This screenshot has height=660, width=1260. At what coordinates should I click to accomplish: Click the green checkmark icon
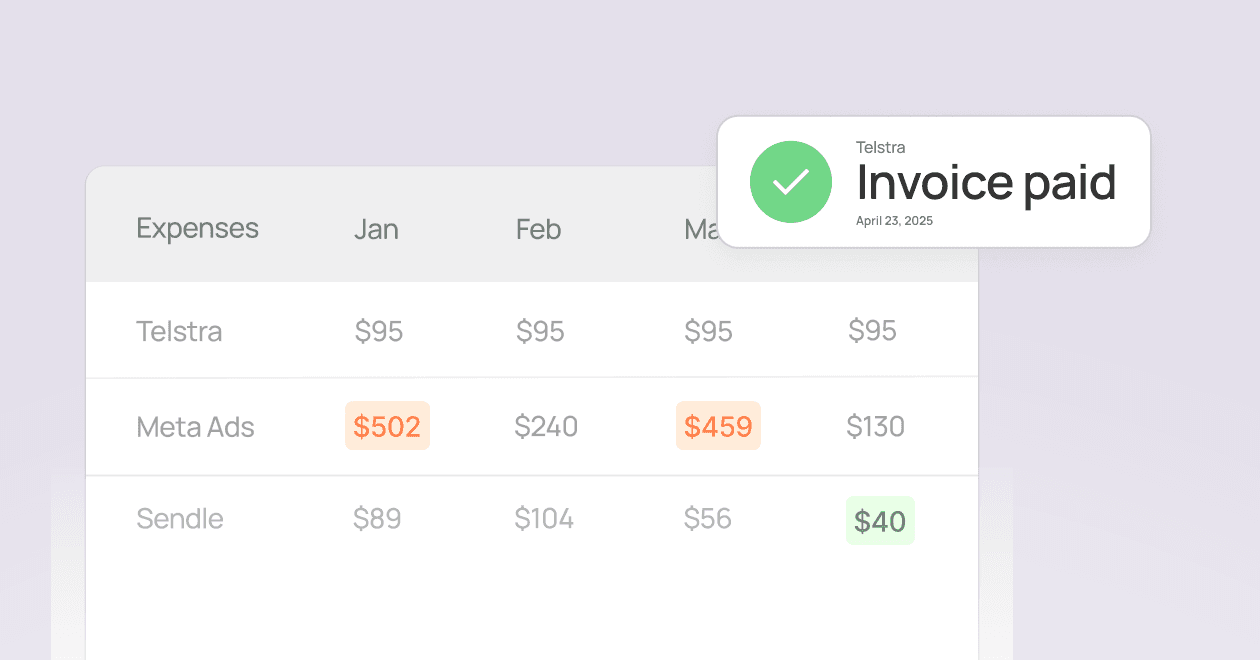(791, 182)
